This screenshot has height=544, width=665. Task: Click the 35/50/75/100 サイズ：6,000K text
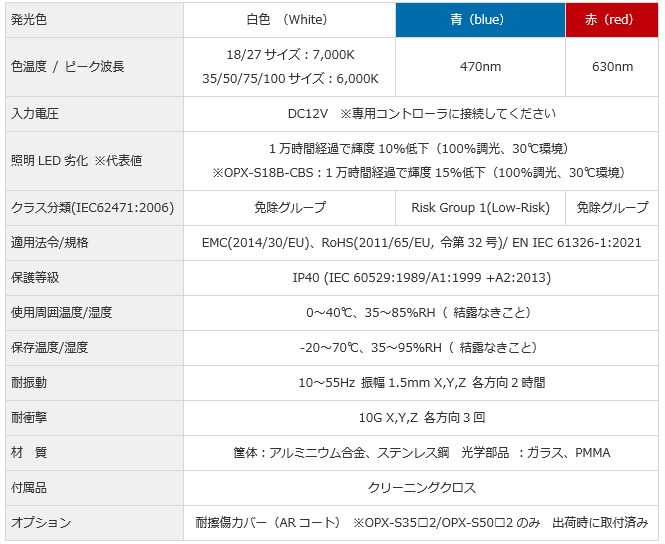[x=290, y=78]
